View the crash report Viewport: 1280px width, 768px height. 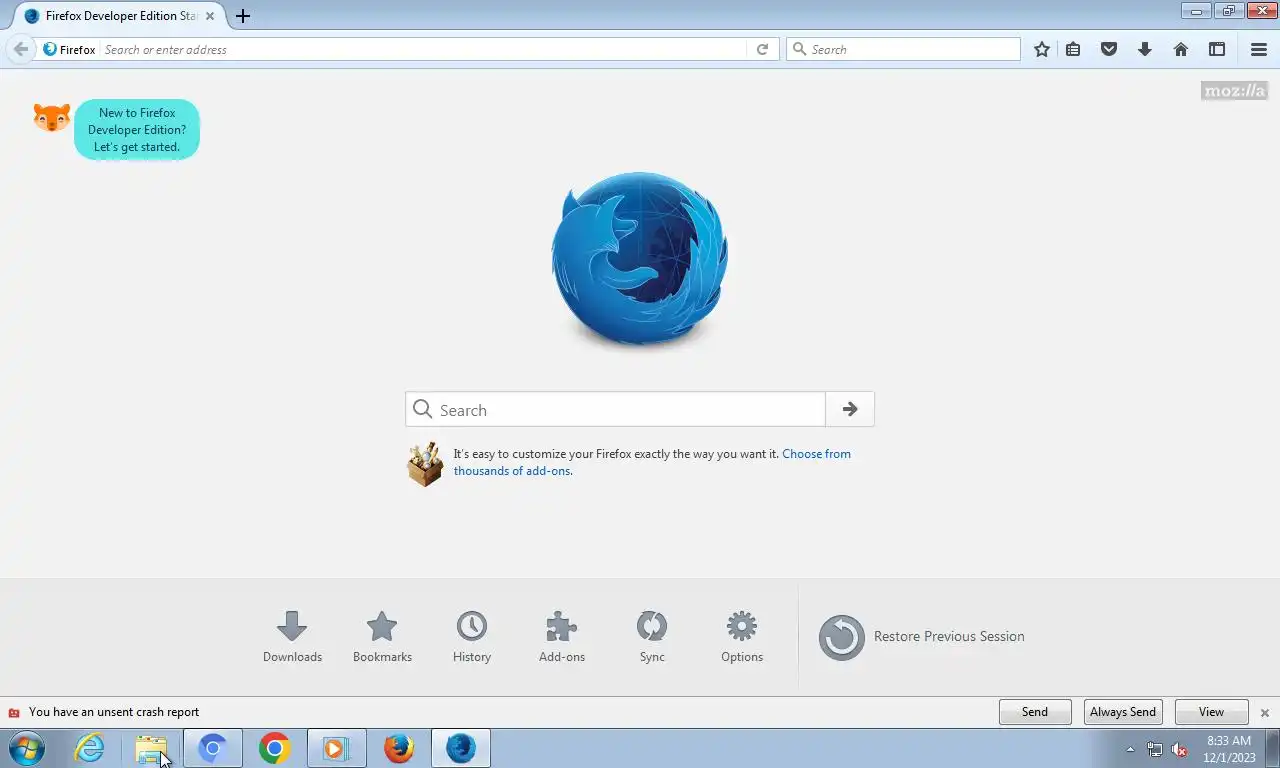tap(1211, 712)
